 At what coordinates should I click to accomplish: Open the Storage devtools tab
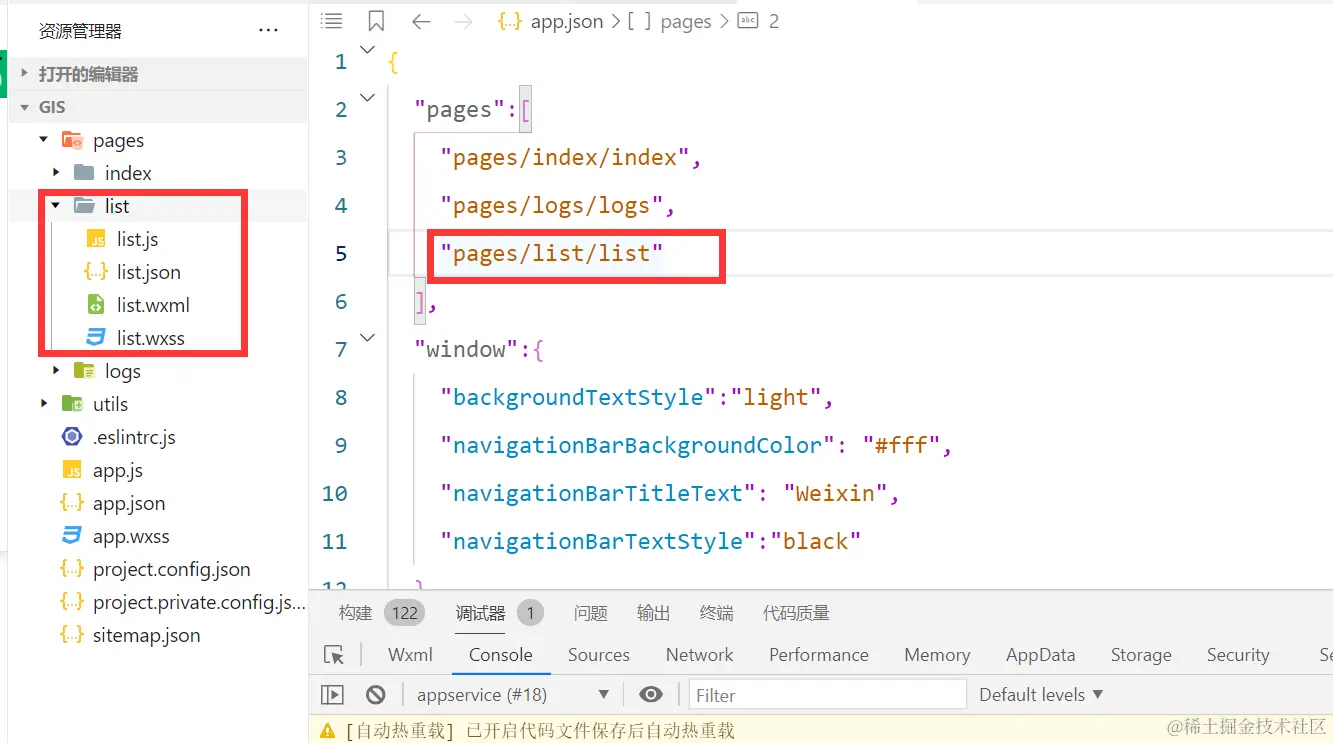pos(1141,655)
